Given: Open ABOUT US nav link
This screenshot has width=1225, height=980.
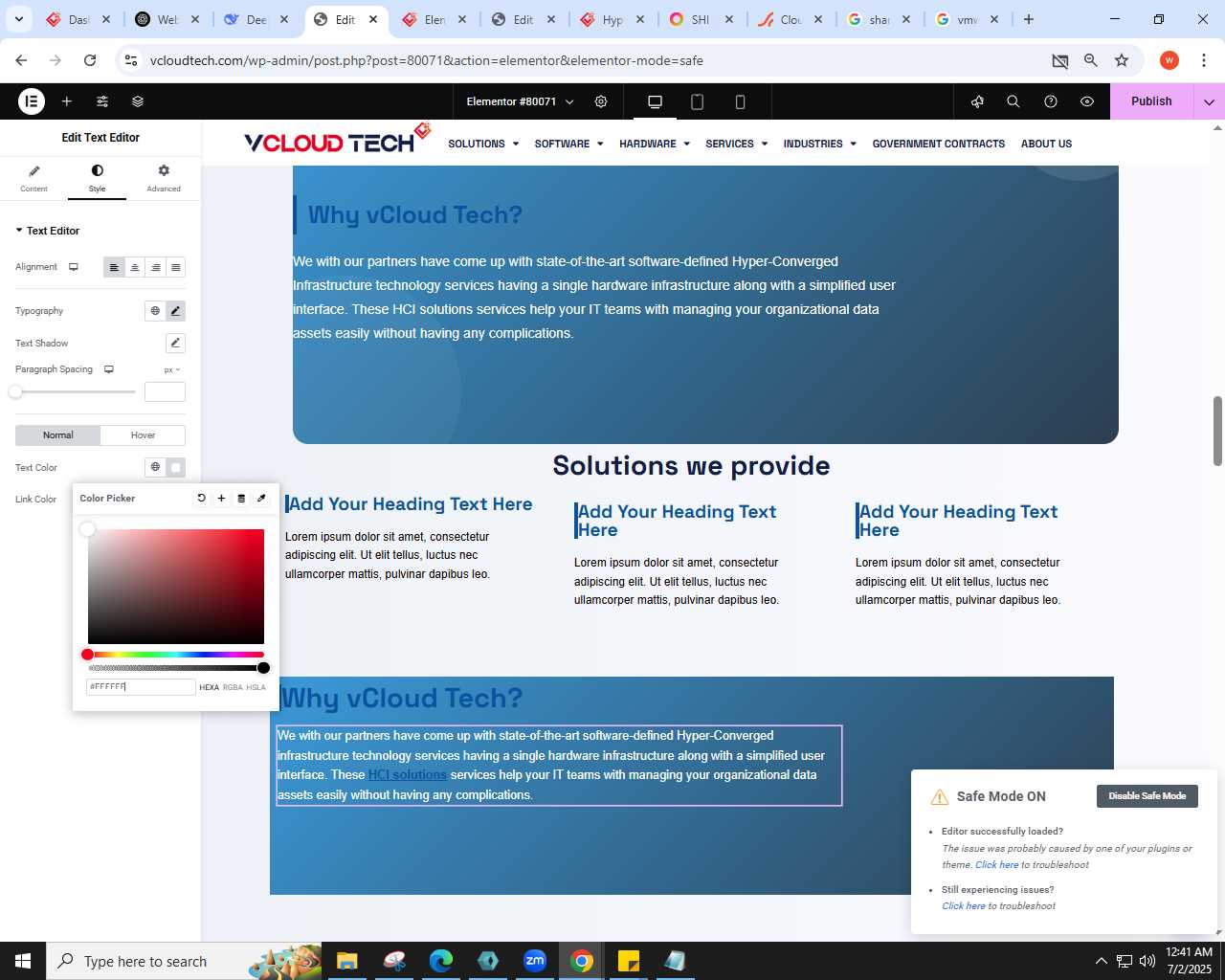Looking at the screenshot, I should 1046,144.
